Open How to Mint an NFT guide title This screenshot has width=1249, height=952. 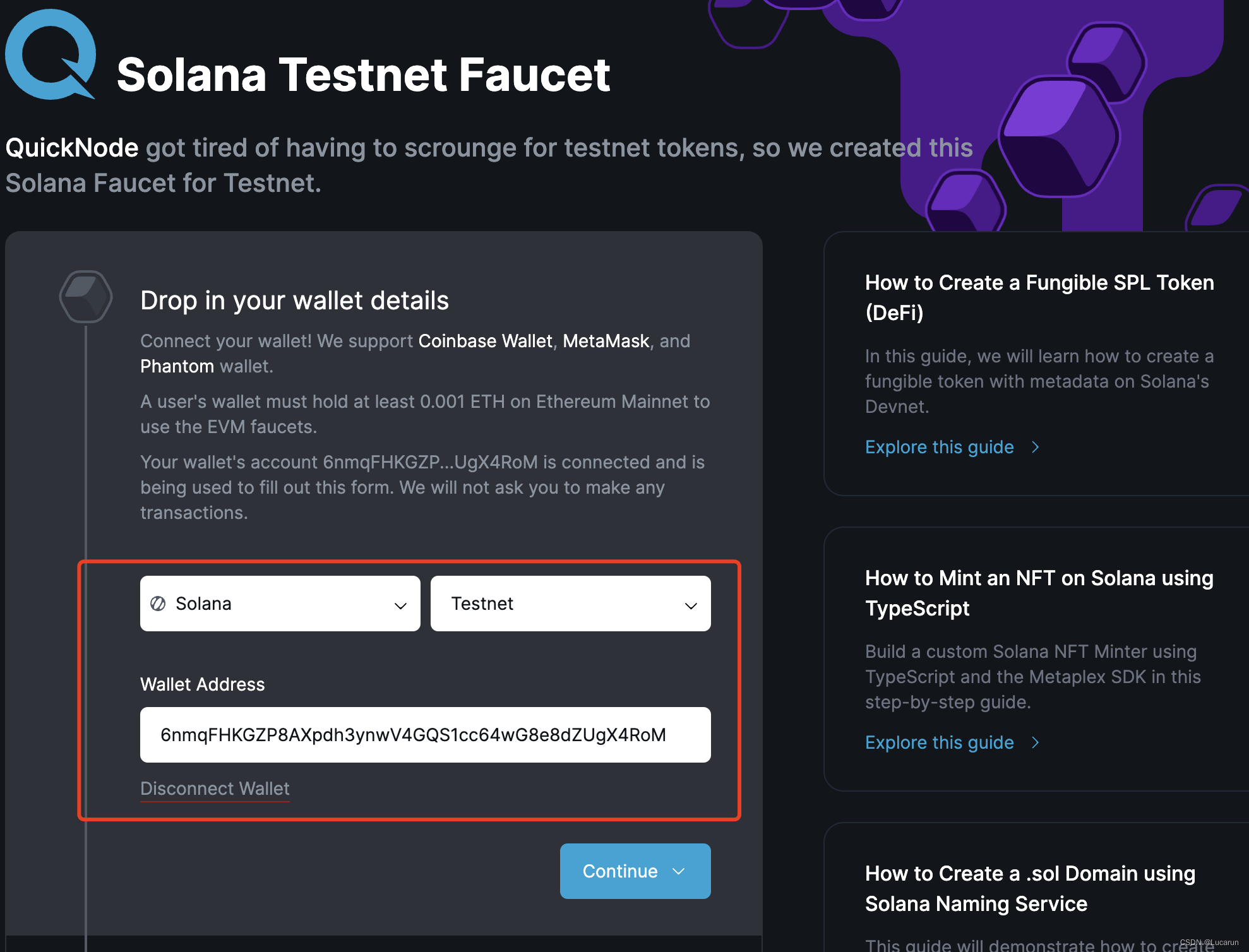[1039, 593]
